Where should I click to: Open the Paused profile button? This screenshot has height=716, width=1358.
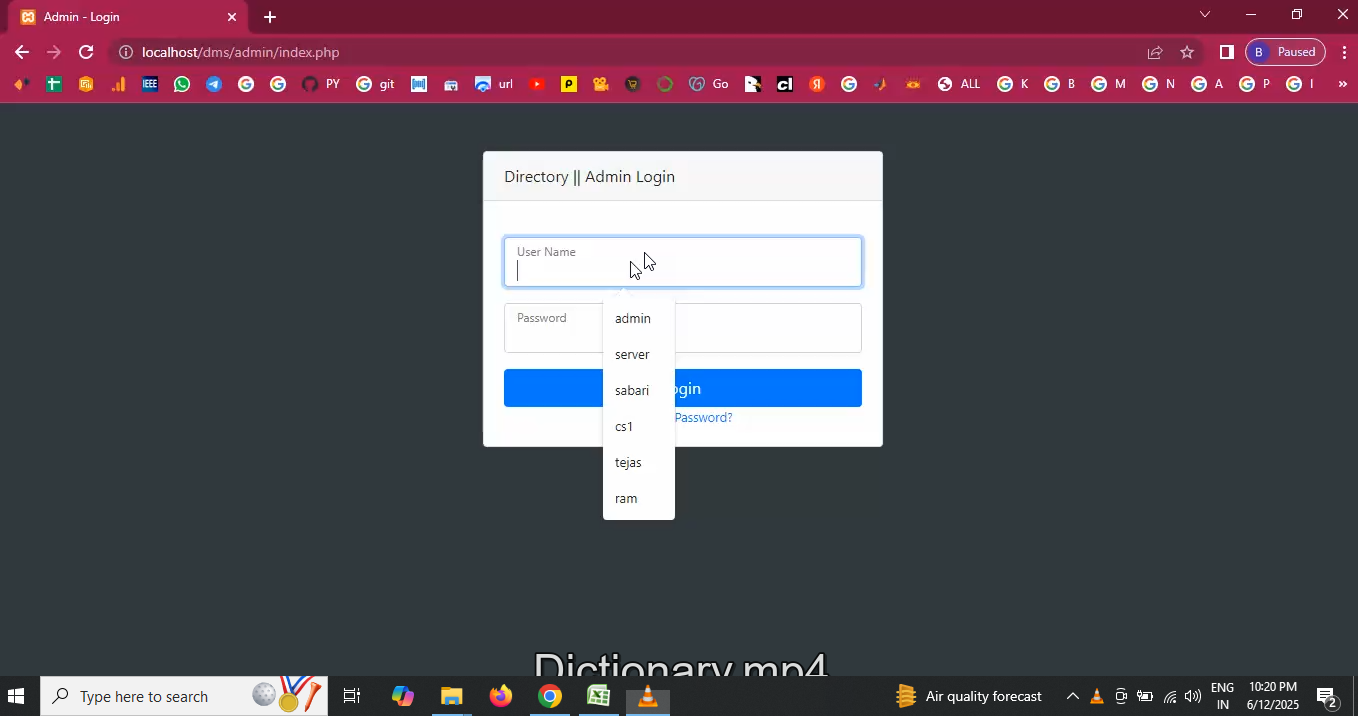1286,52
